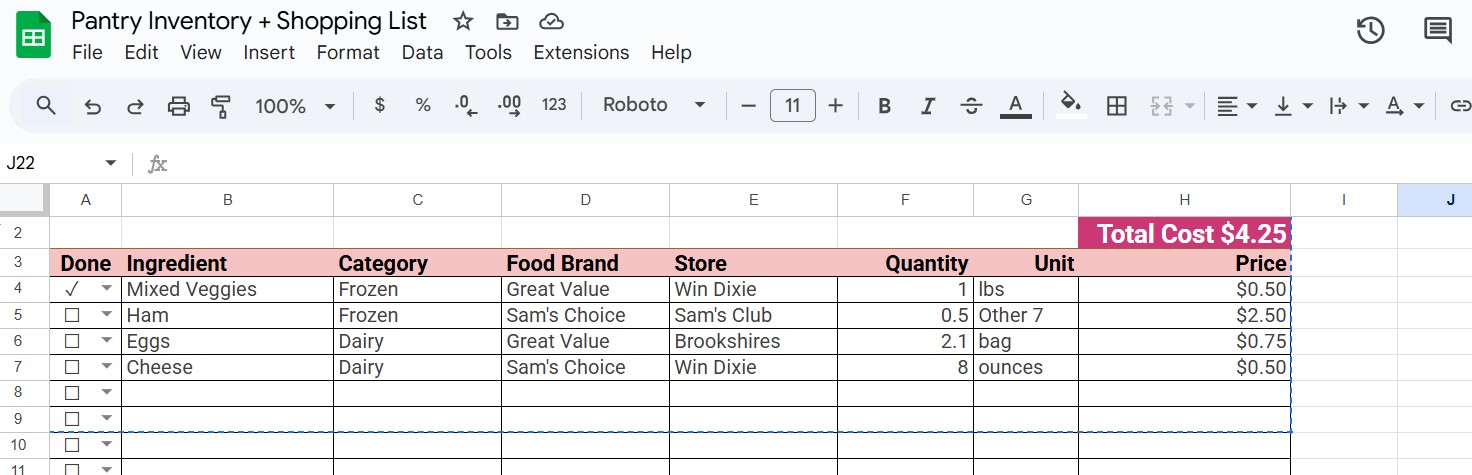Open the Extensions menu
Screen dimensions: 1472x475
(581, 52)
